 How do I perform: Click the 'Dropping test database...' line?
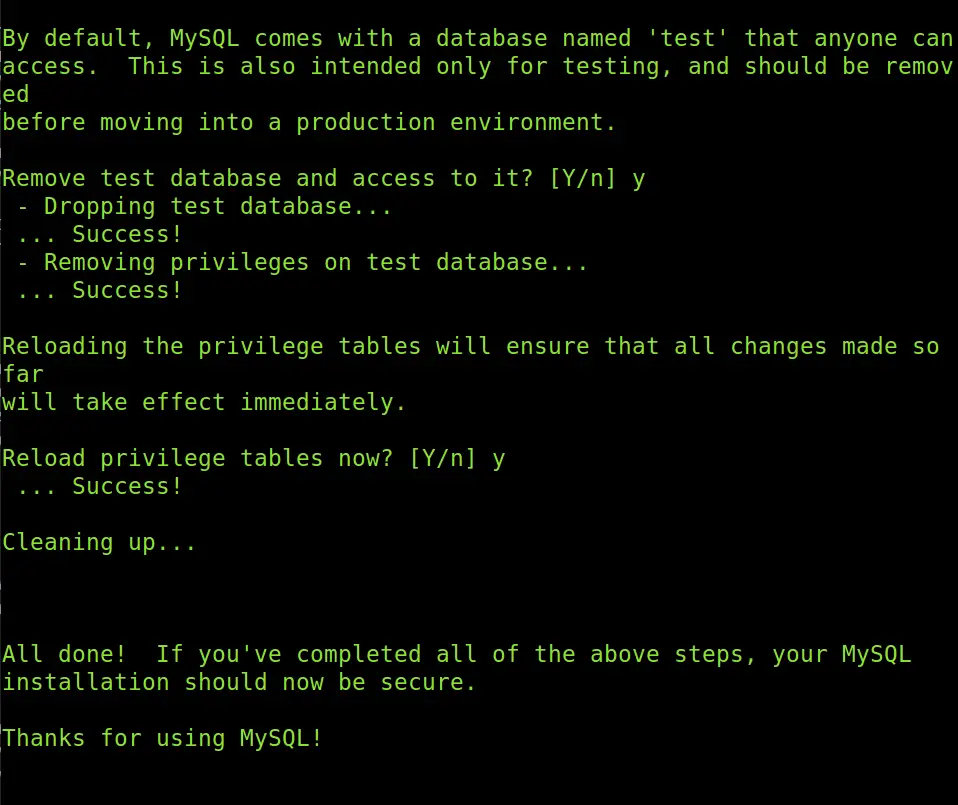point(205,206)
